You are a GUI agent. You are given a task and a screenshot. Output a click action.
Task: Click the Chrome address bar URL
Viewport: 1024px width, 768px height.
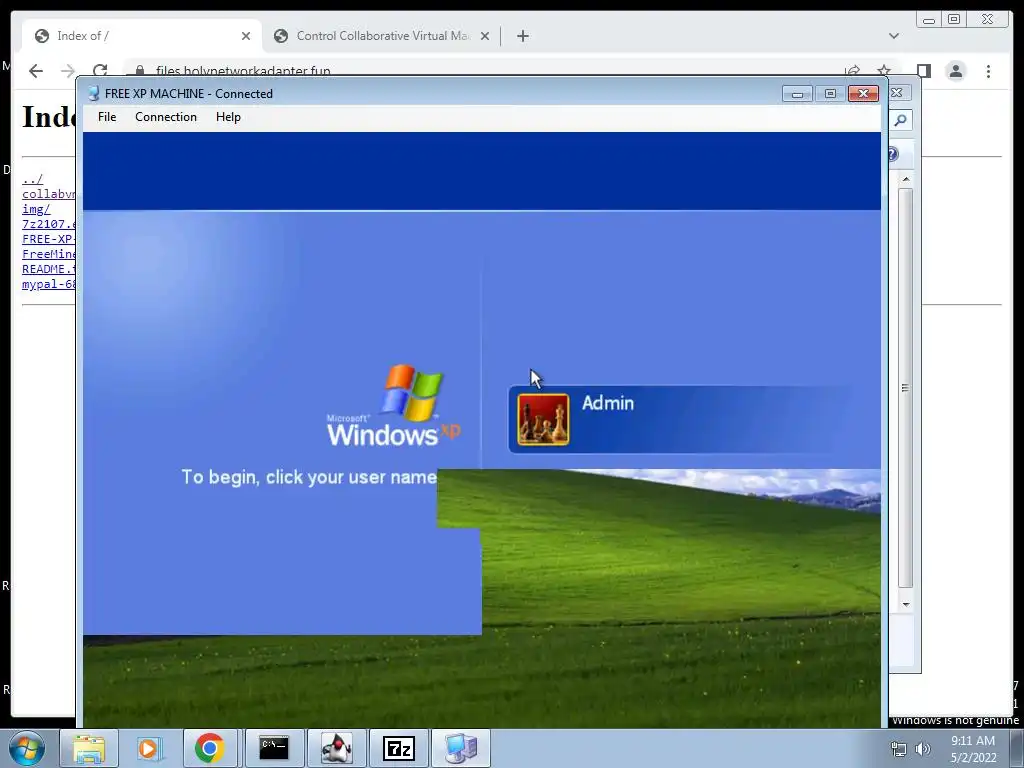coord(243,71)
